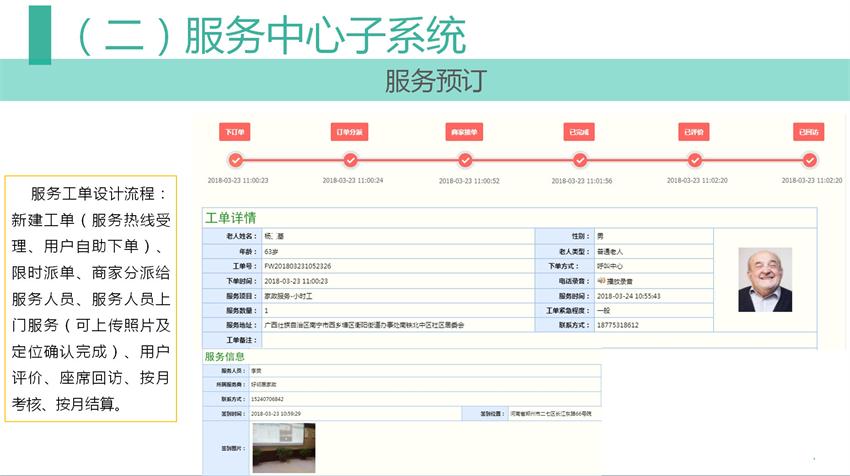Click the service staff phone 15240706842

[x=269, y=399]
